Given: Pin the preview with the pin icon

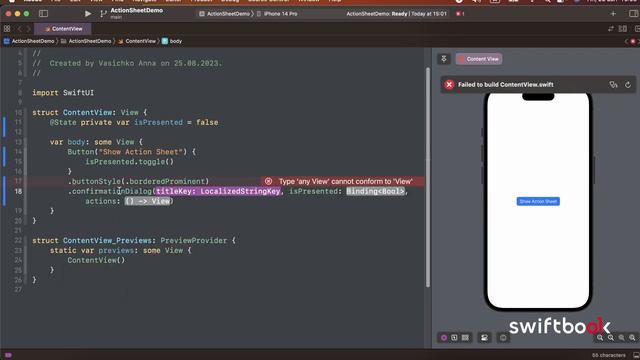Looking at the screenshot, I should [444, 59].
